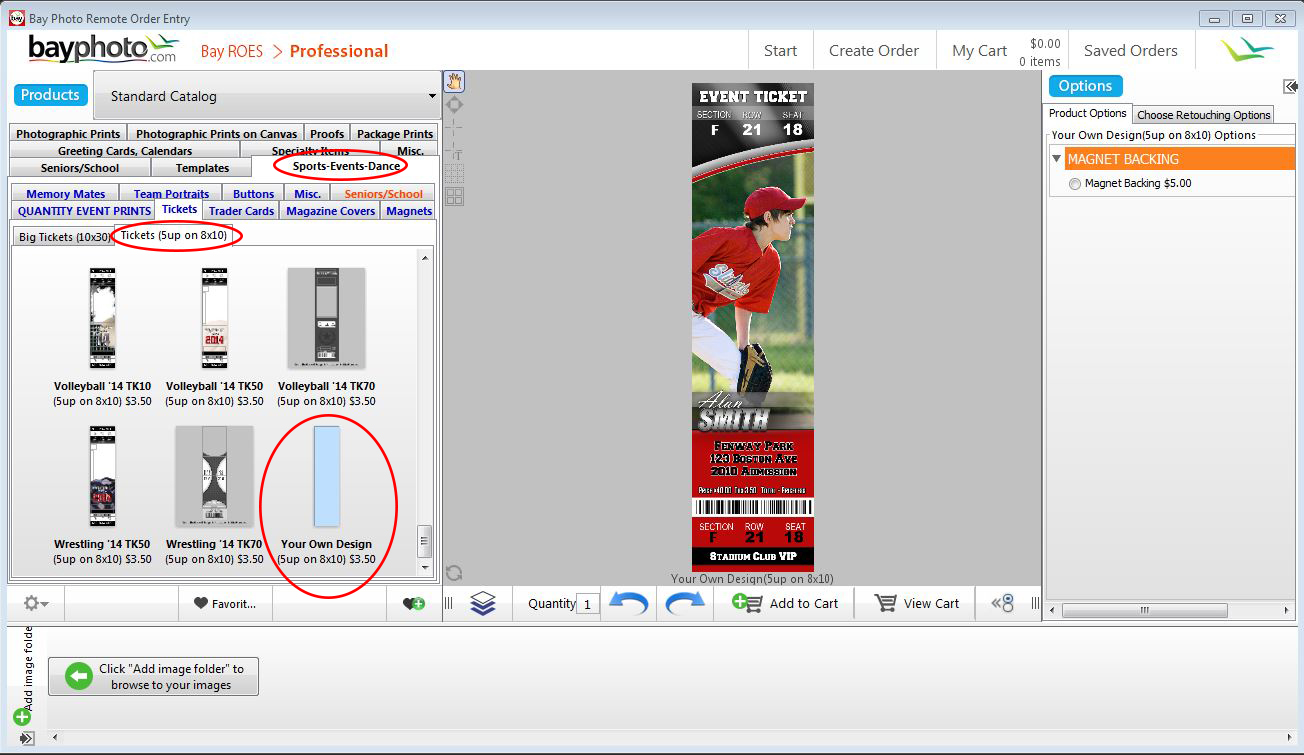
Task: Click the green Add image folder plus icon
Action: coord(22,716)
